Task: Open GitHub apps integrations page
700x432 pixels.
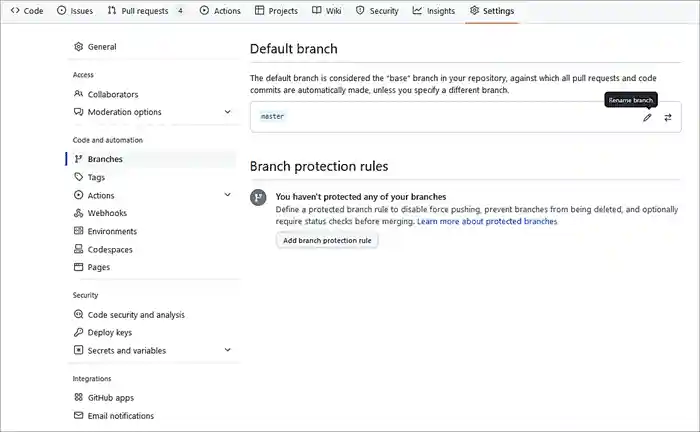Action: click(x=110, y=397)
